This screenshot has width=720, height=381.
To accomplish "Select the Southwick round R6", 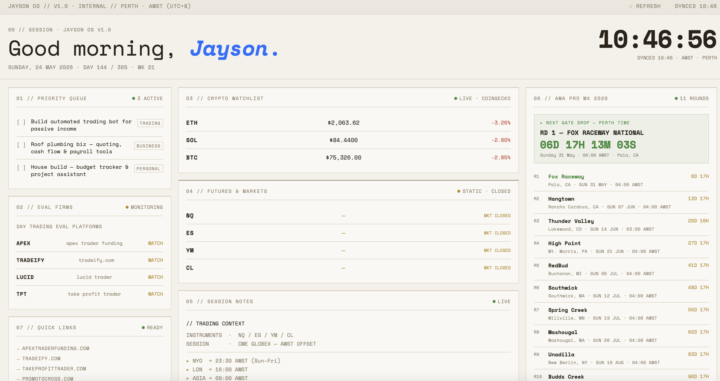I will [x=621, y=291].
